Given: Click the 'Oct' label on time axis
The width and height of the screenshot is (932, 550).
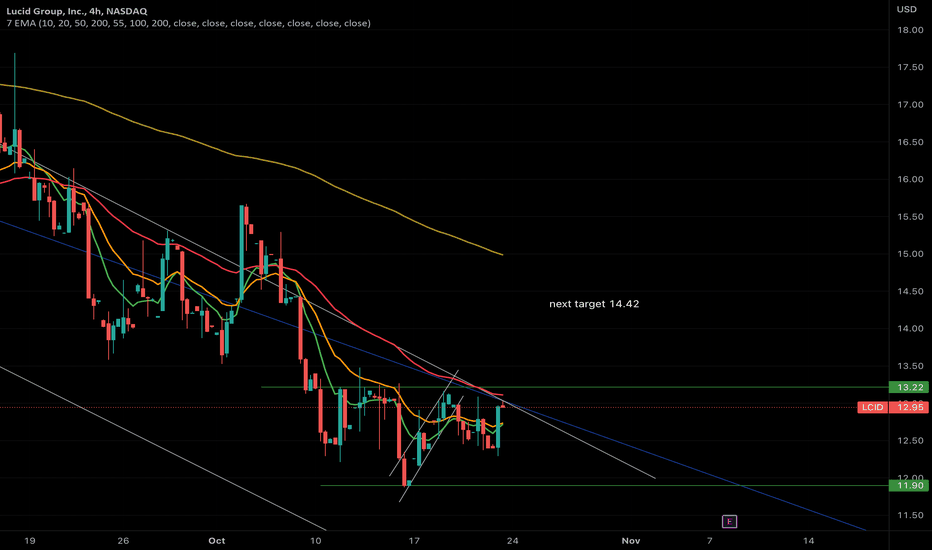Looking at the screenshot, I should (217, 540).
